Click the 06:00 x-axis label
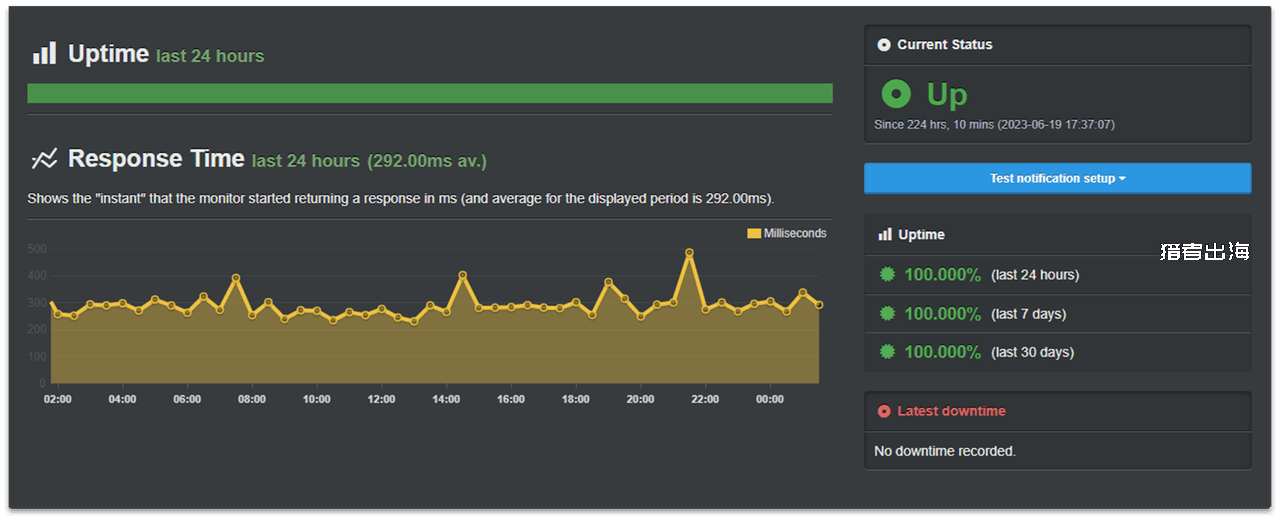The height and width of the screenshot is (520, 1280). [187, 399]
